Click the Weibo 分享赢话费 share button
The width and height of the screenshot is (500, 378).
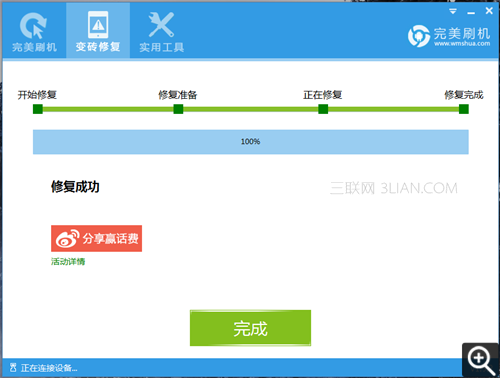[x=96, y=238]
